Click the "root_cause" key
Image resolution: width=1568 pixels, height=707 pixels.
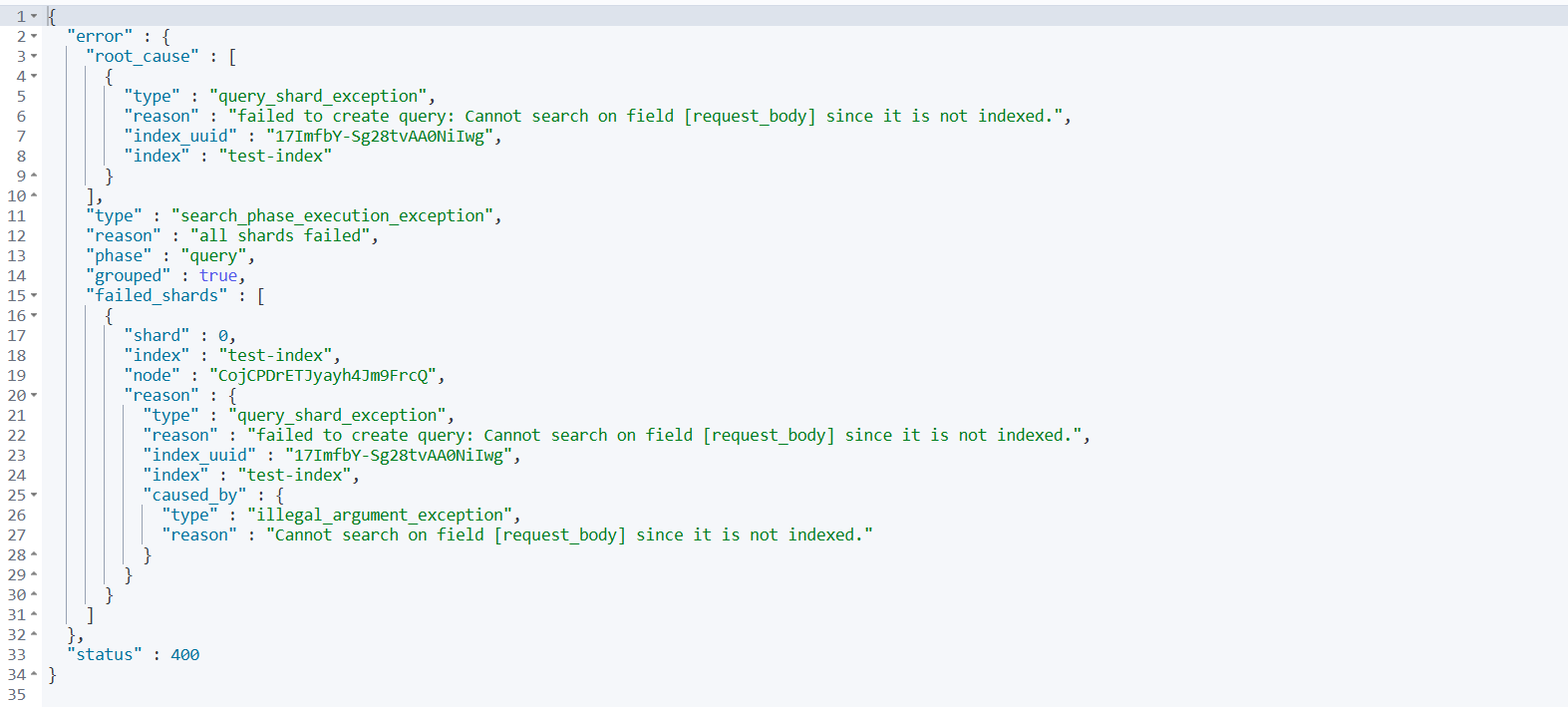143,57
